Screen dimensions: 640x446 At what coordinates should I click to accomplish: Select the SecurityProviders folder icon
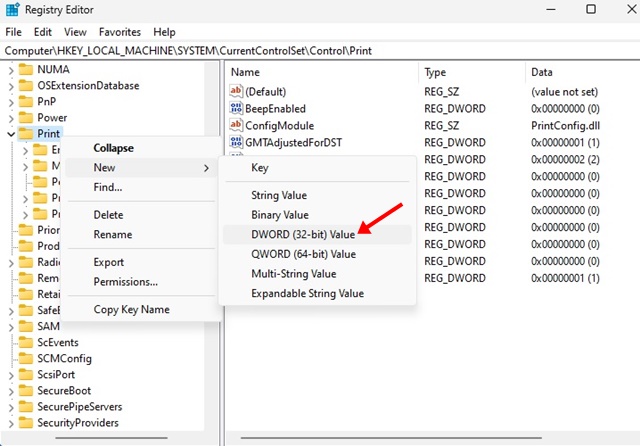26,423
